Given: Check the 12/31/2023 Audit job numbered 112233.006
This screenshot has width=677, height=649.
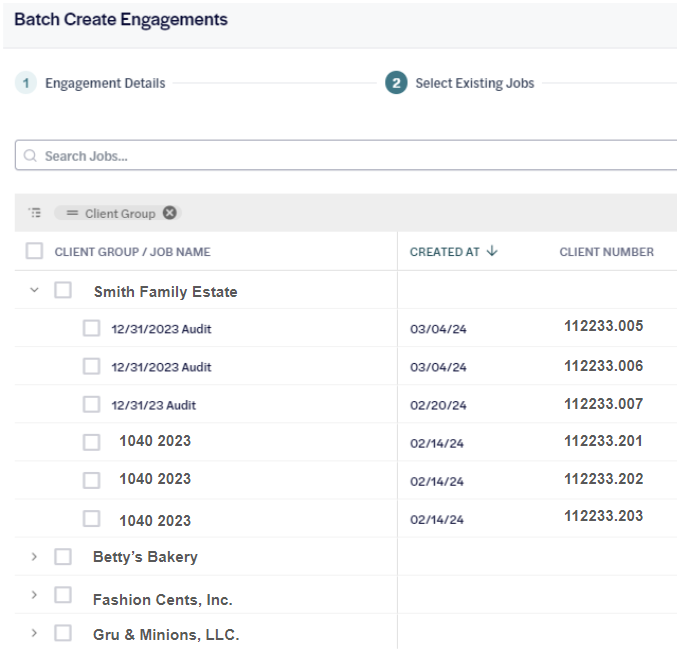Looking at the screenshot, I should coord(92,366).
